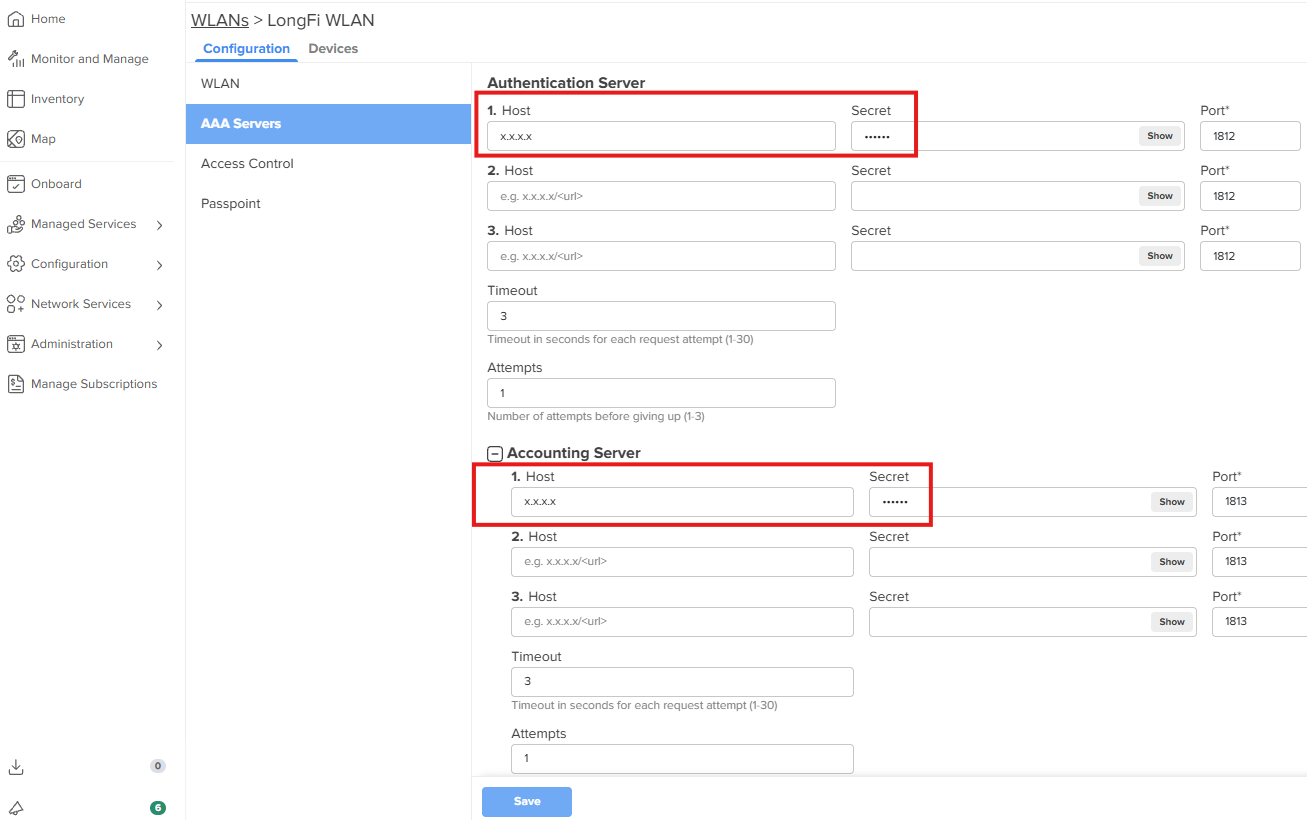Select the Onboard sidebar icon
Image resolution: width=1307 pixels, height=820 pixels.
[x=15, y=184]
